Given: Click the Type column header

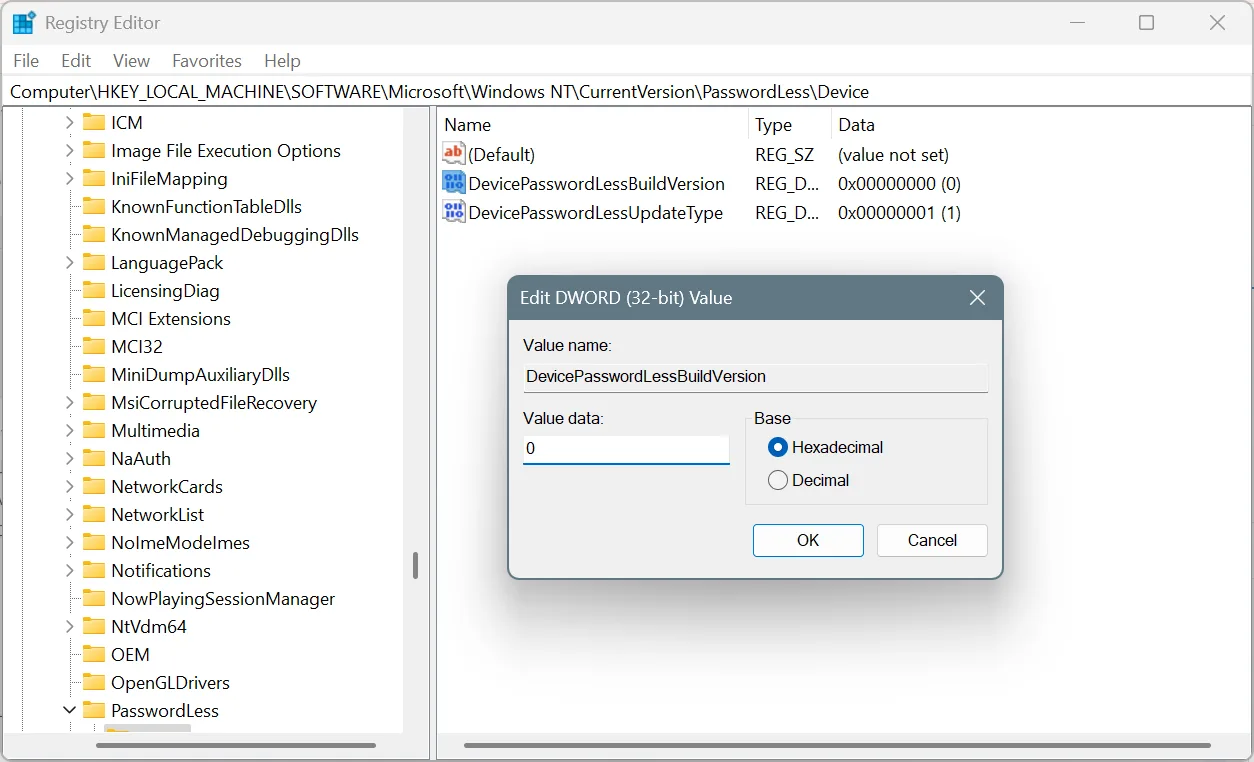Looking at the screenshot, I should tap(790, 125).
